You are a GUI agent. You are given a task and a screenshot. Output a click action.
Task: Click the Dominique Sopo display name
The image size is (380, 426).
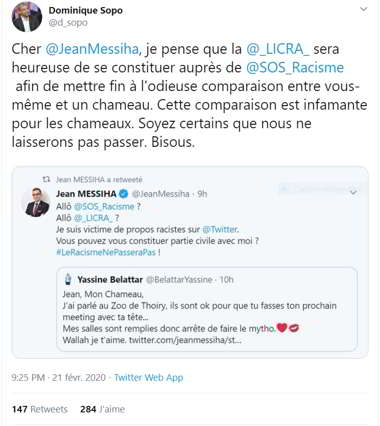(x=86, y=10)
